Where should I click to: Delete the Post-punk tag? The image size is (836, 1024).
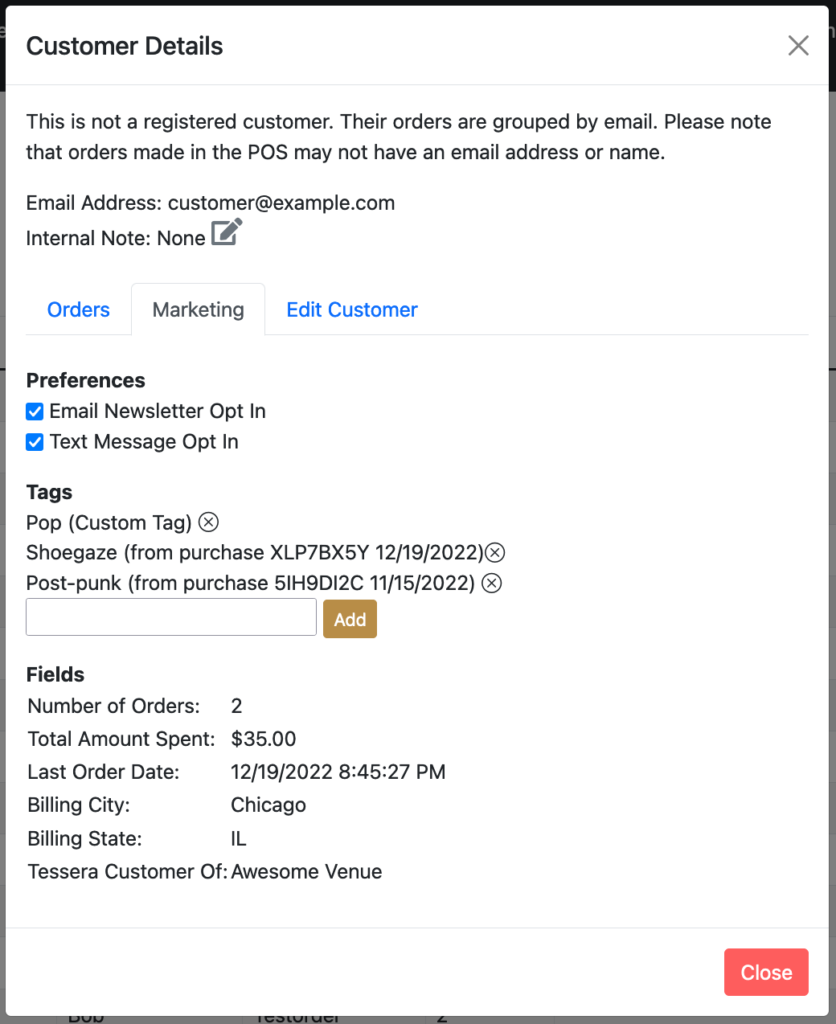(x=492, y=583)
